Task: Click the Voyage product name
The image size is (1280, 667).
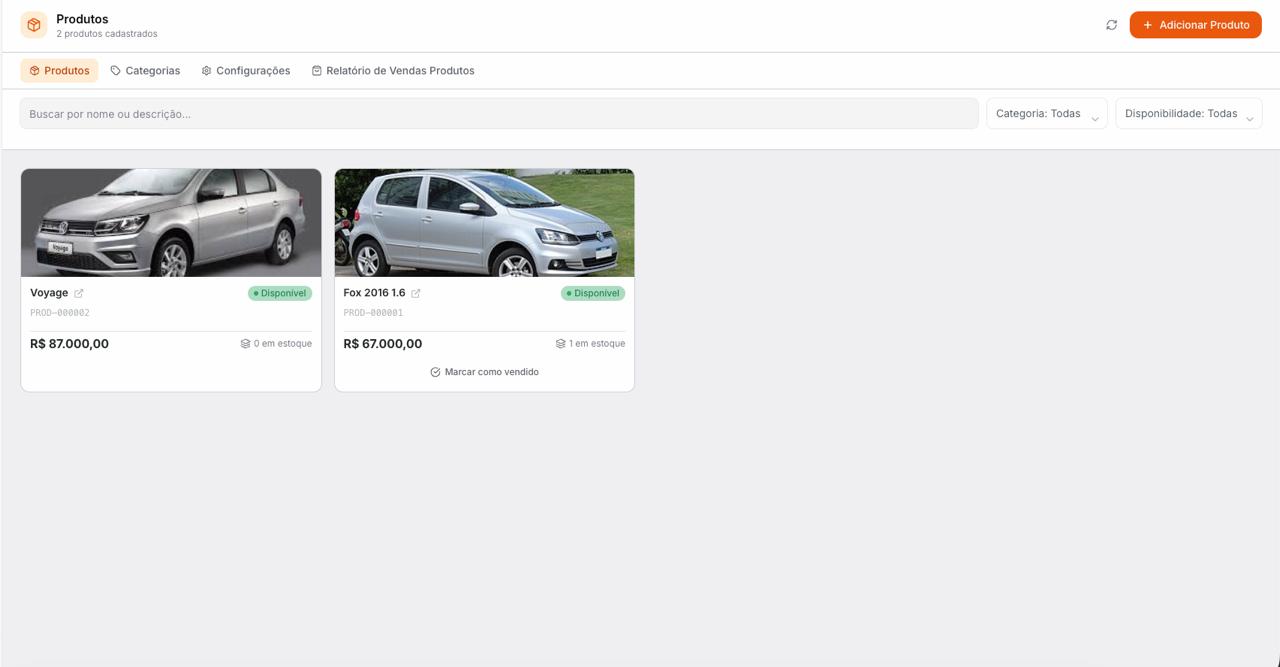Action: click(49, 293)
